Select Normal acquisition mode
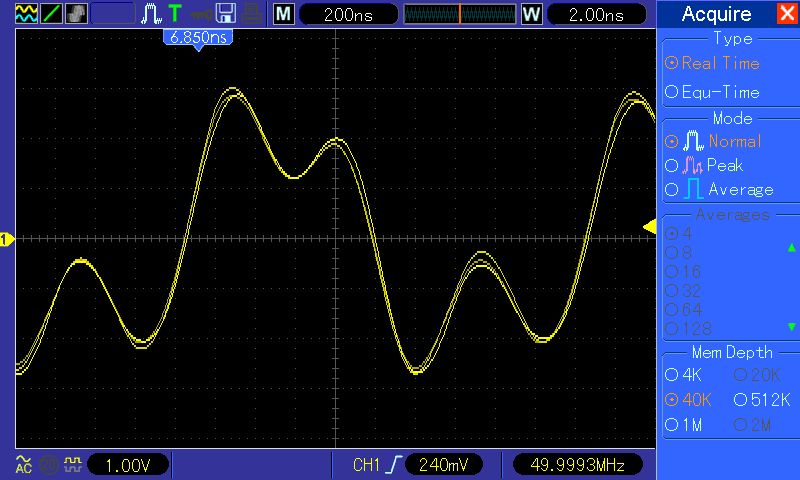800x480 pixels. (x=713, y=141)
